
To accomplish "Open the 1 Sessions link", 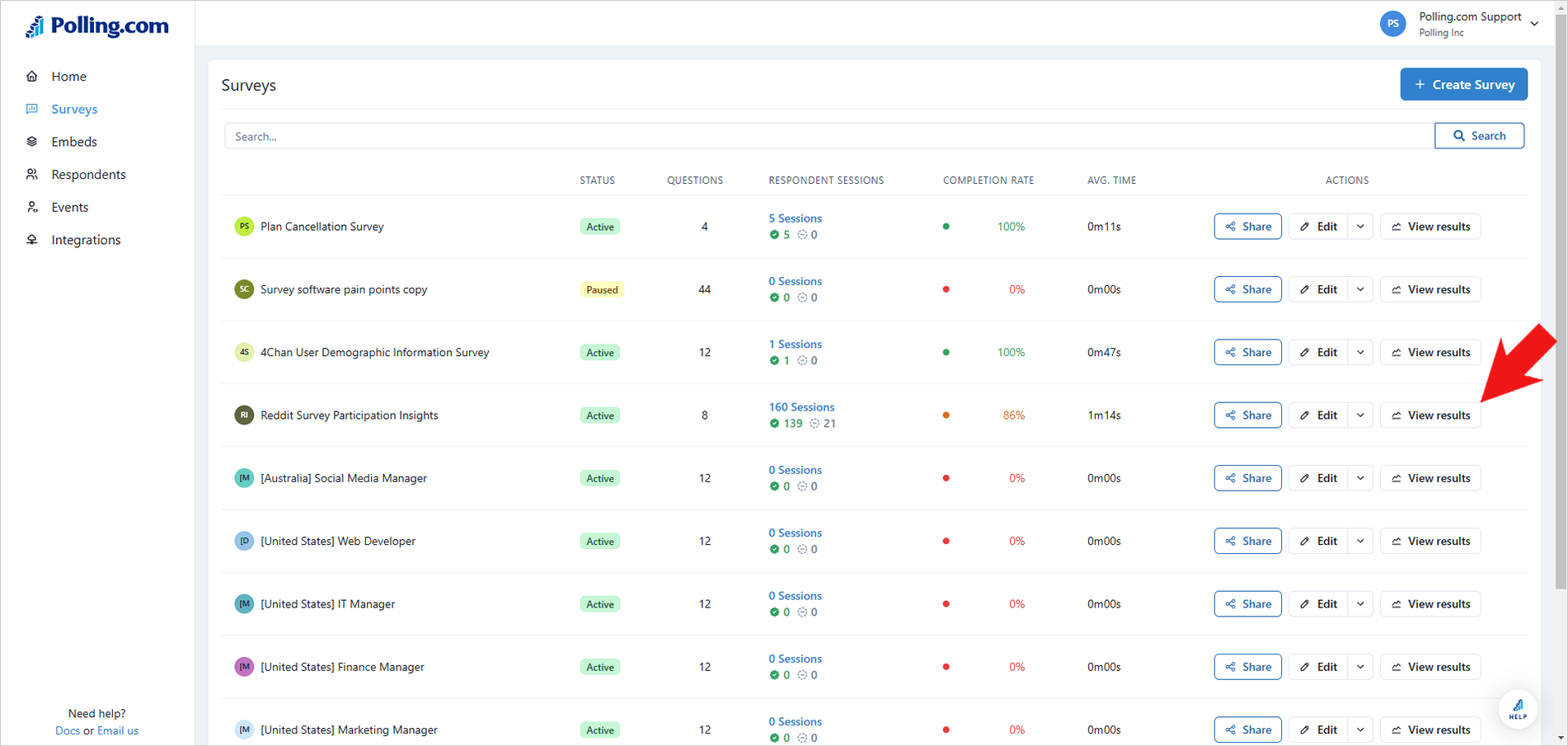I will (x=795, y=345).
